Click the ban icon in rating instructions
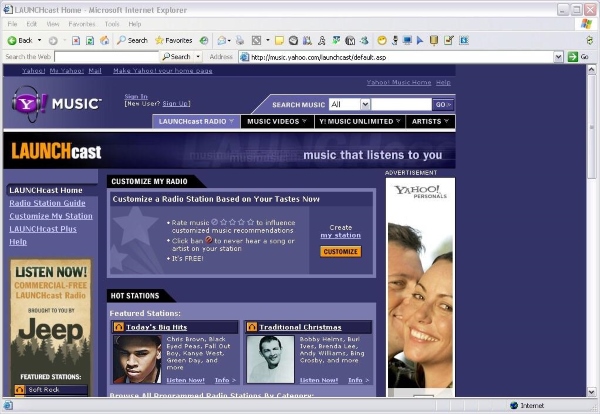 [x=209, y=240]
